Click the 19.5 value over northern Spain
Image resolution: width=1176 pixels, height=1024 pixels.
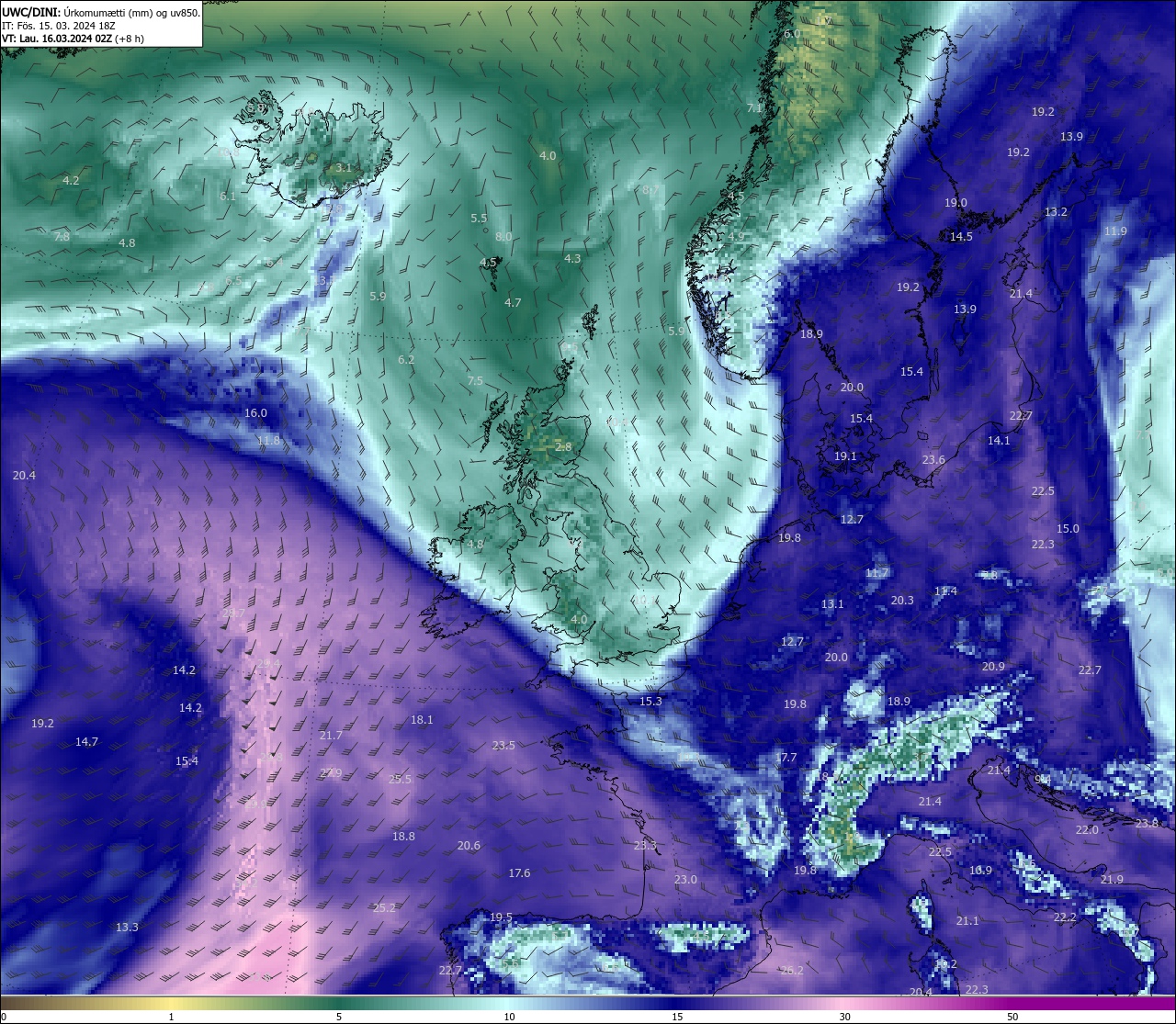point(501,917)
